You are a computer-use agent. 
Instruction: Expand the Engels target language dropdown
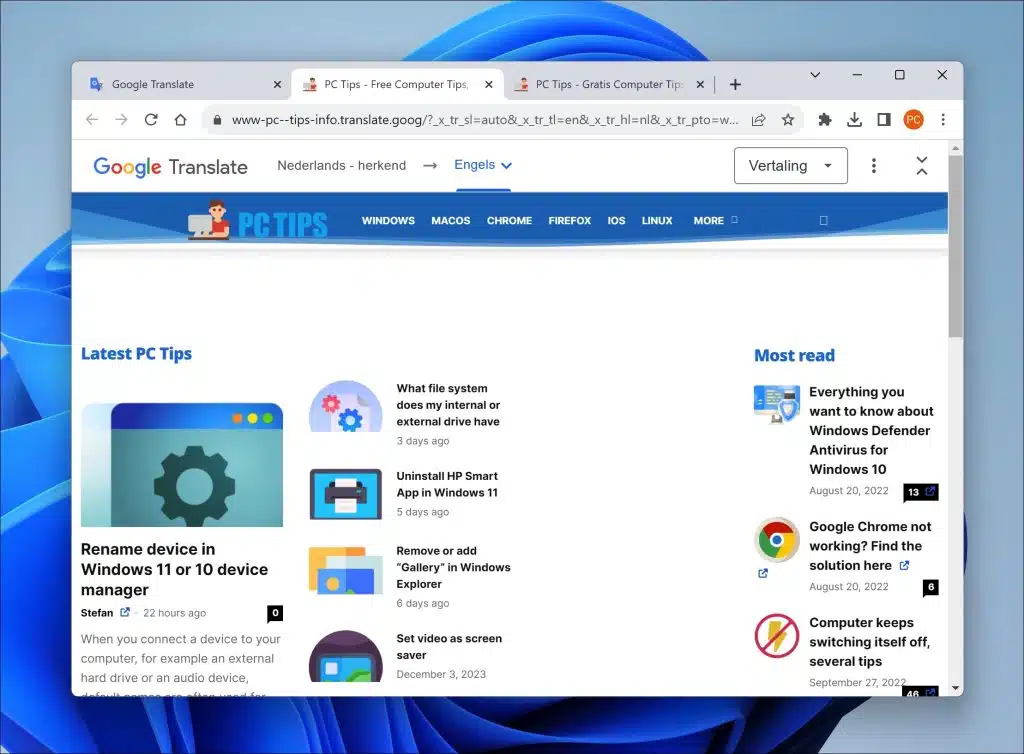[x=483, y=165]
